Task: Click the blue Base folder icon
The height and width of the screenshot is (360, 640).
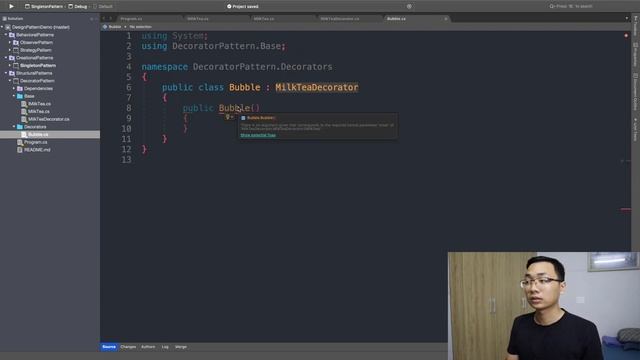Action: click(20, 96)
